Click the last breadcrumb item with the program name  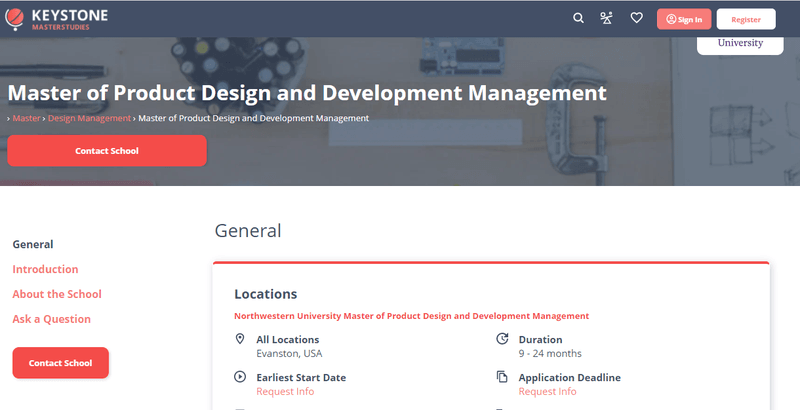(254, 118)
